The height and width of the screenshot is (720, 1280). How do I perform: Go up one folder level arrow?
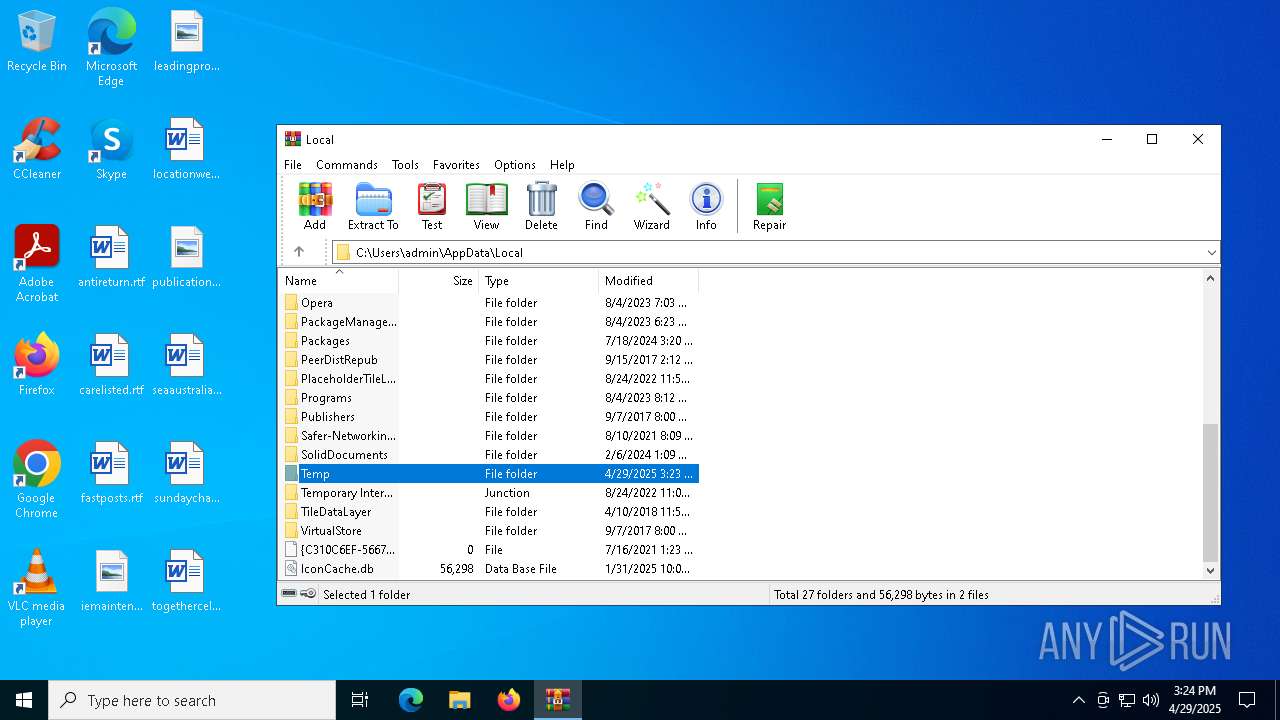298,252
